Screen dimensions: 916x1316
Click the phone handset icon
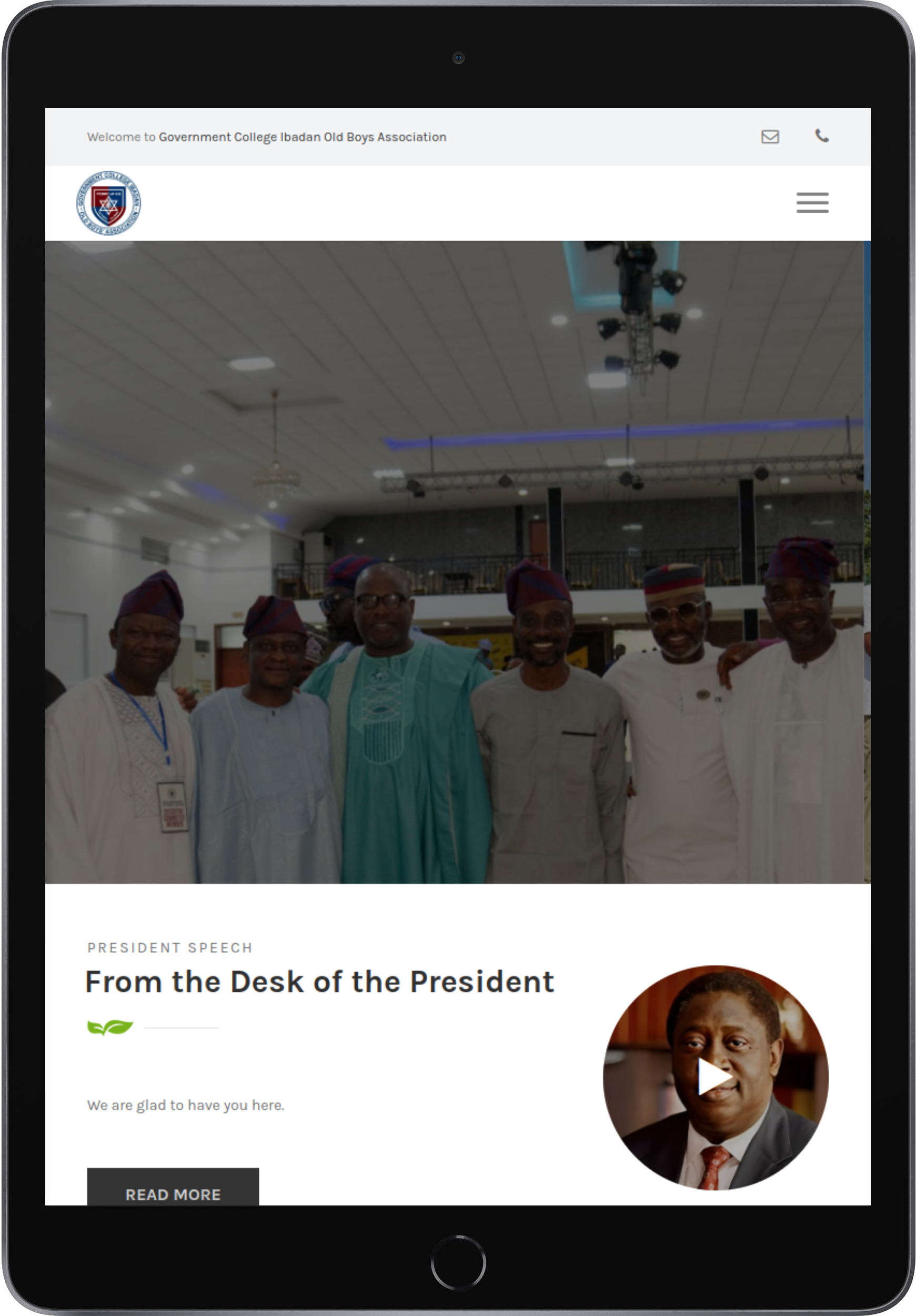coord(821,136)
